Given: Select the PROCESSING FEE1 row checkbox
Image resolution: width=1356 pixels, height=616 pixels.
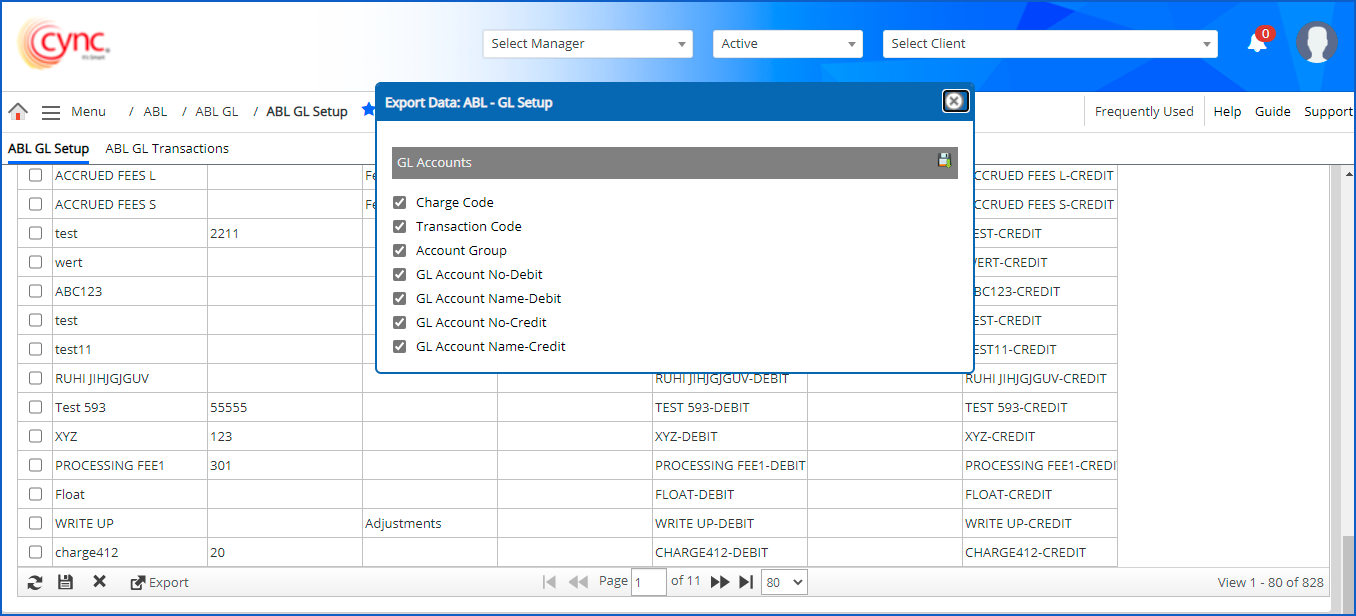Looking at the screenshot, I should coord(36,465).
